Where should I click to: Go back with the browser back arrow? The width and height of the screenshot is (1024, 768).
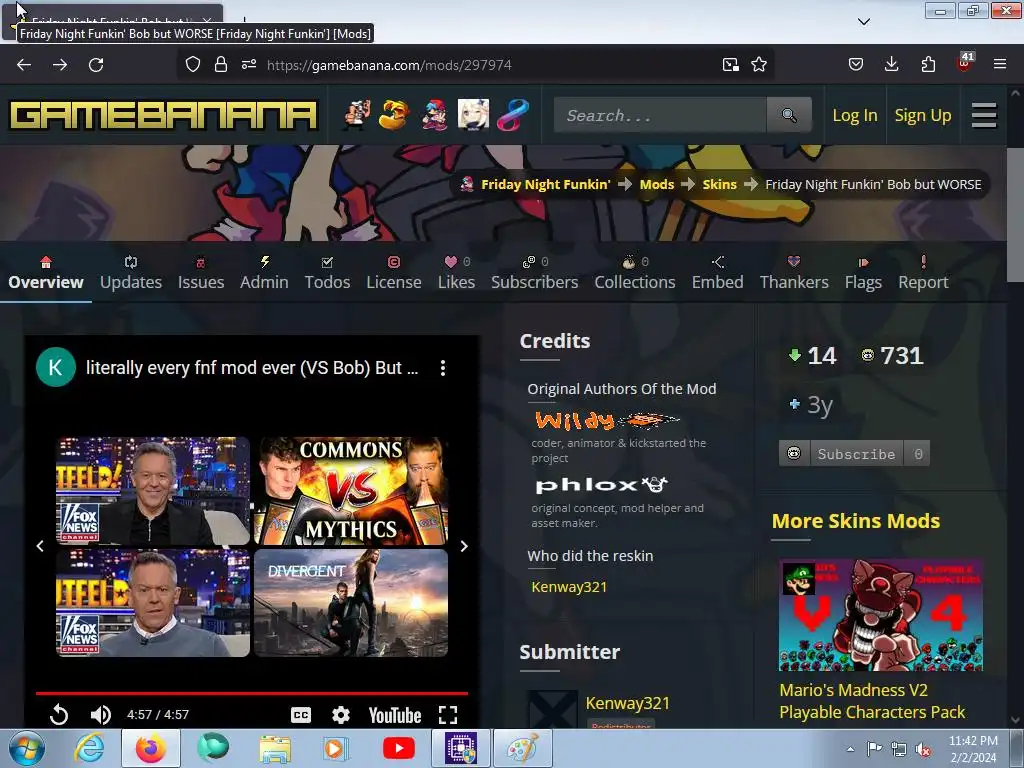[x=24, y=65]
